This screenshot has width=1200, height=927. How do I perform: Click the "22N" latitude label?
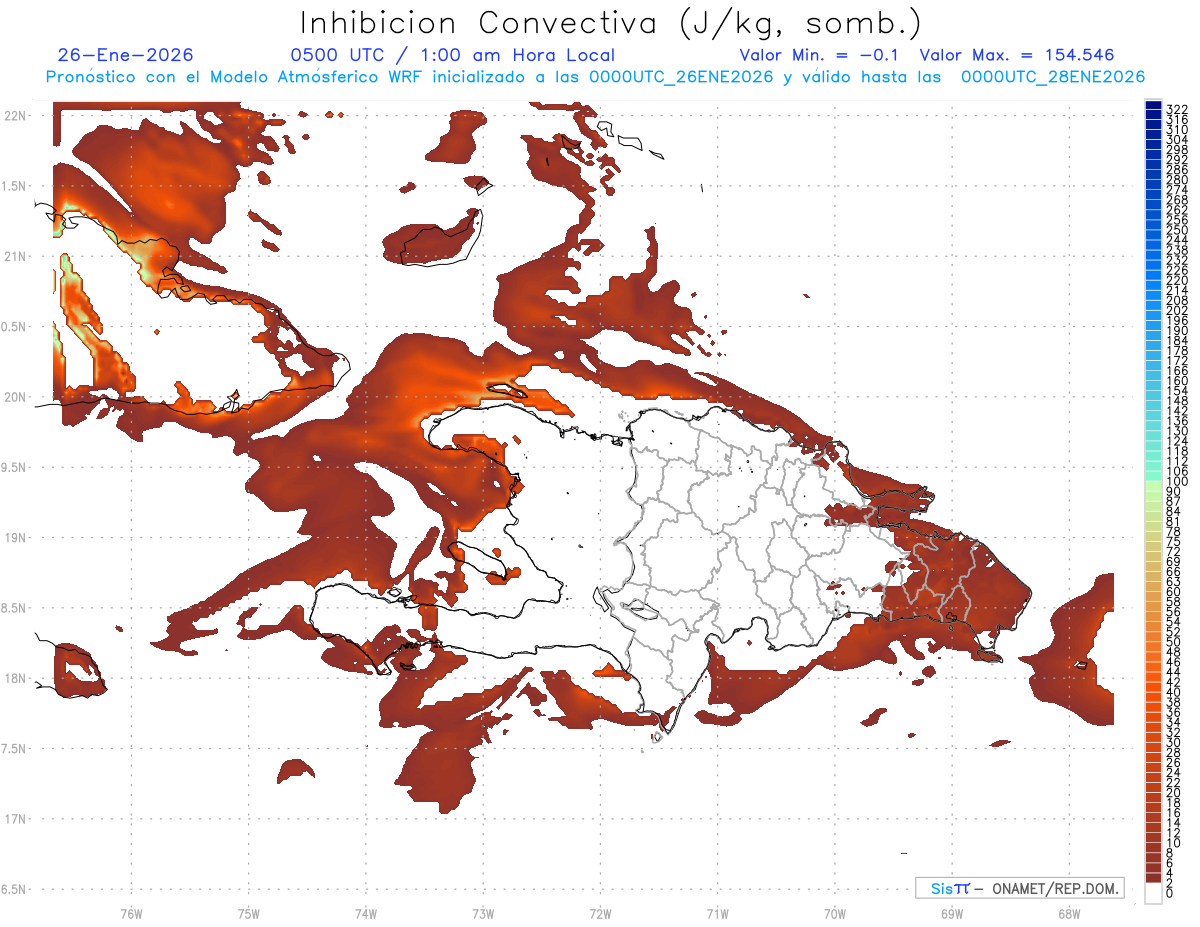click(x=15, y=116)
